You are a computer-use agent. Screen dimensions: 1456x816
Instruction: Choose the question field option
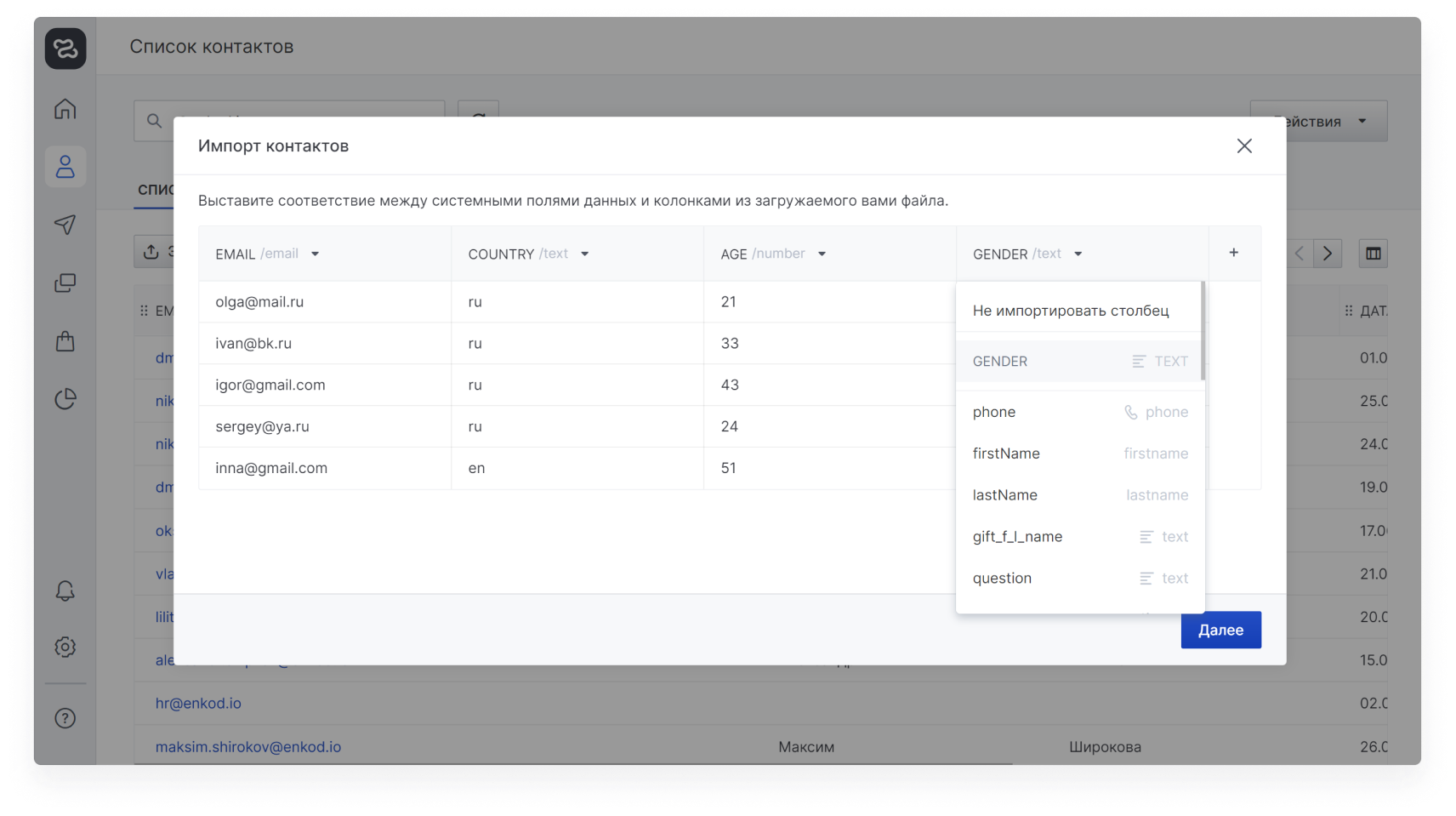[x=1080, y=579]
